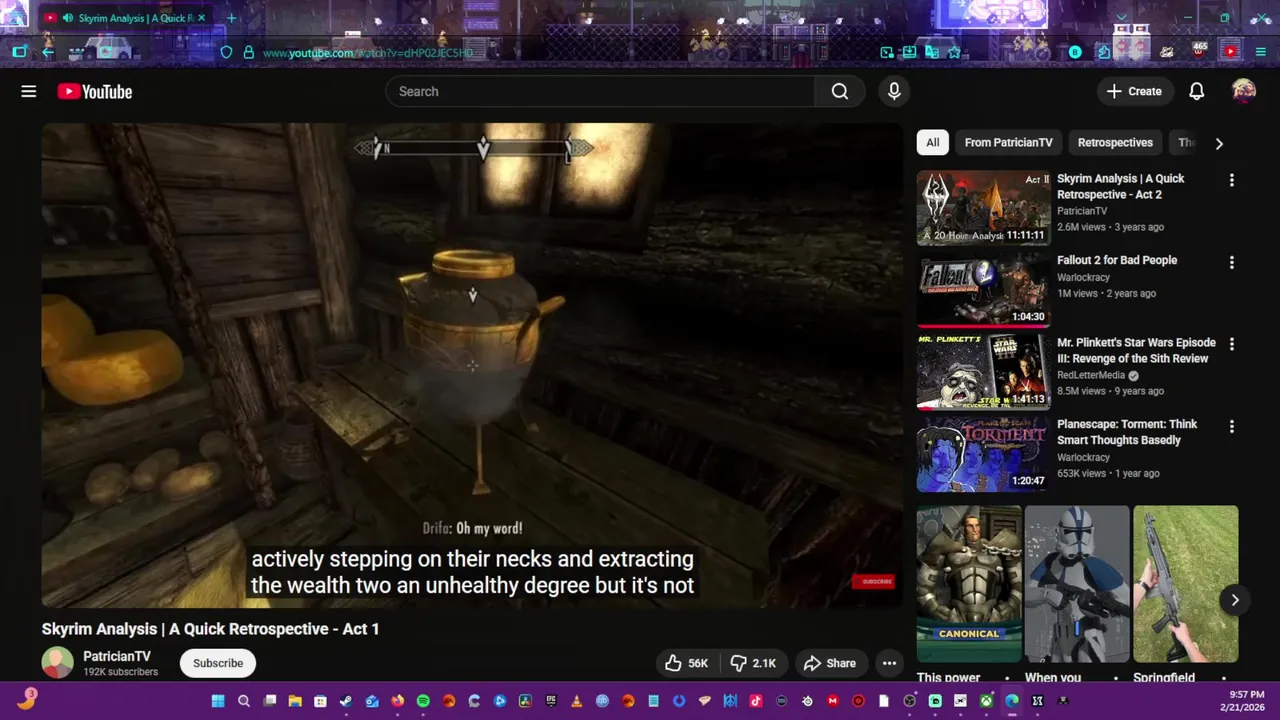Click the Share button

(830, 663)
